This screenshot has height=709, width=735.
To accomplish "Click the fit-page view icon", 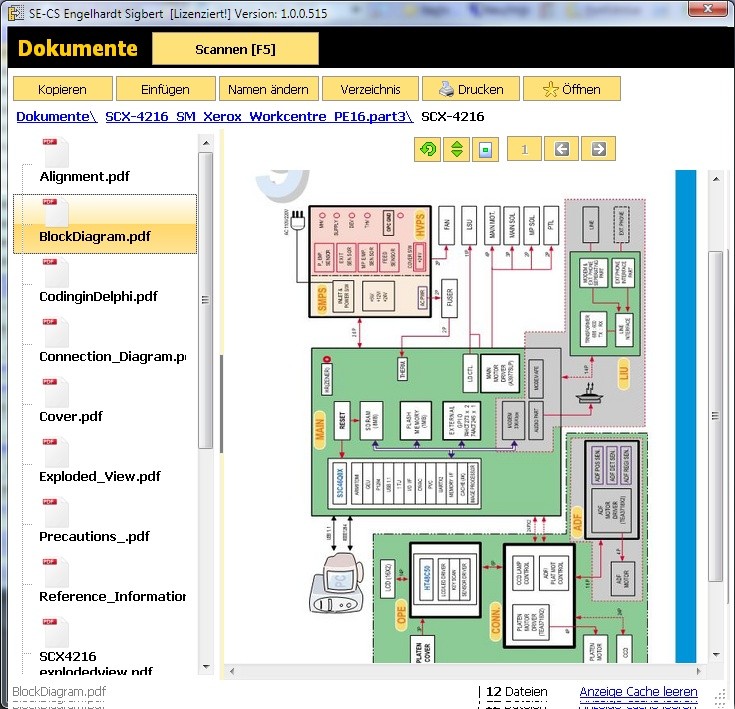I will click(484, 150).
